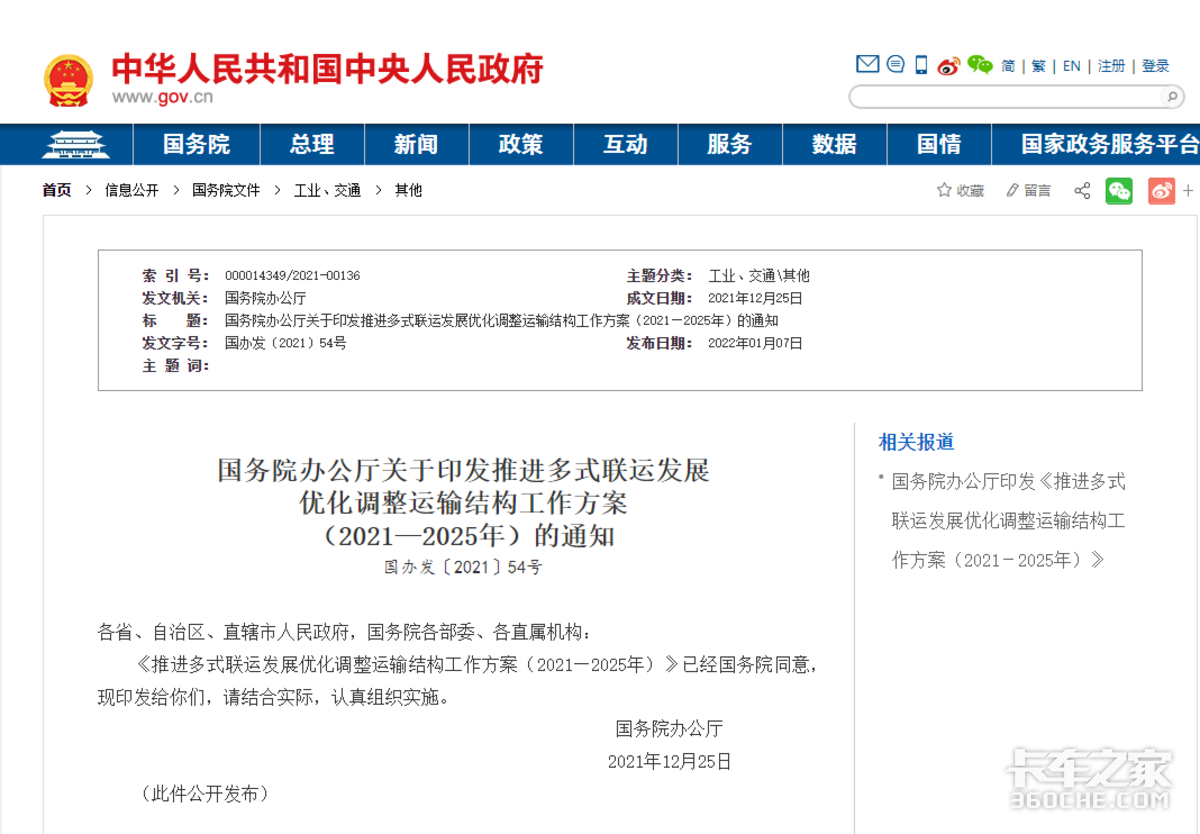Open the Weibo icon in top header
Viewport: 1200px width, 834px height.
point(948,66)
